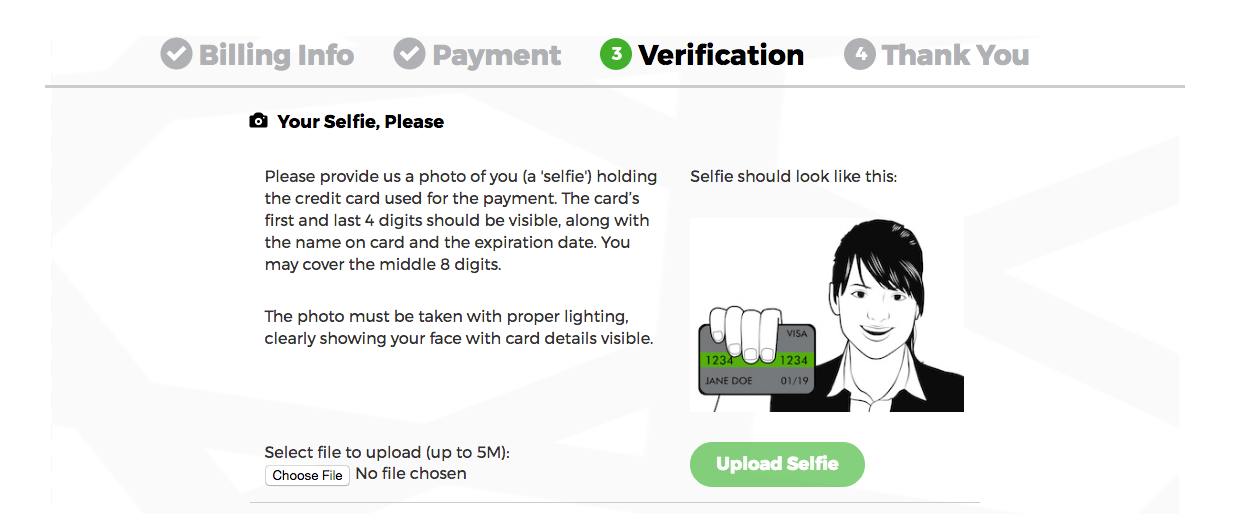Click the 'Select file to upload' label
The height and width of the screenshot is (514, 1242).
pyautogui.click(x=387, y=452)
